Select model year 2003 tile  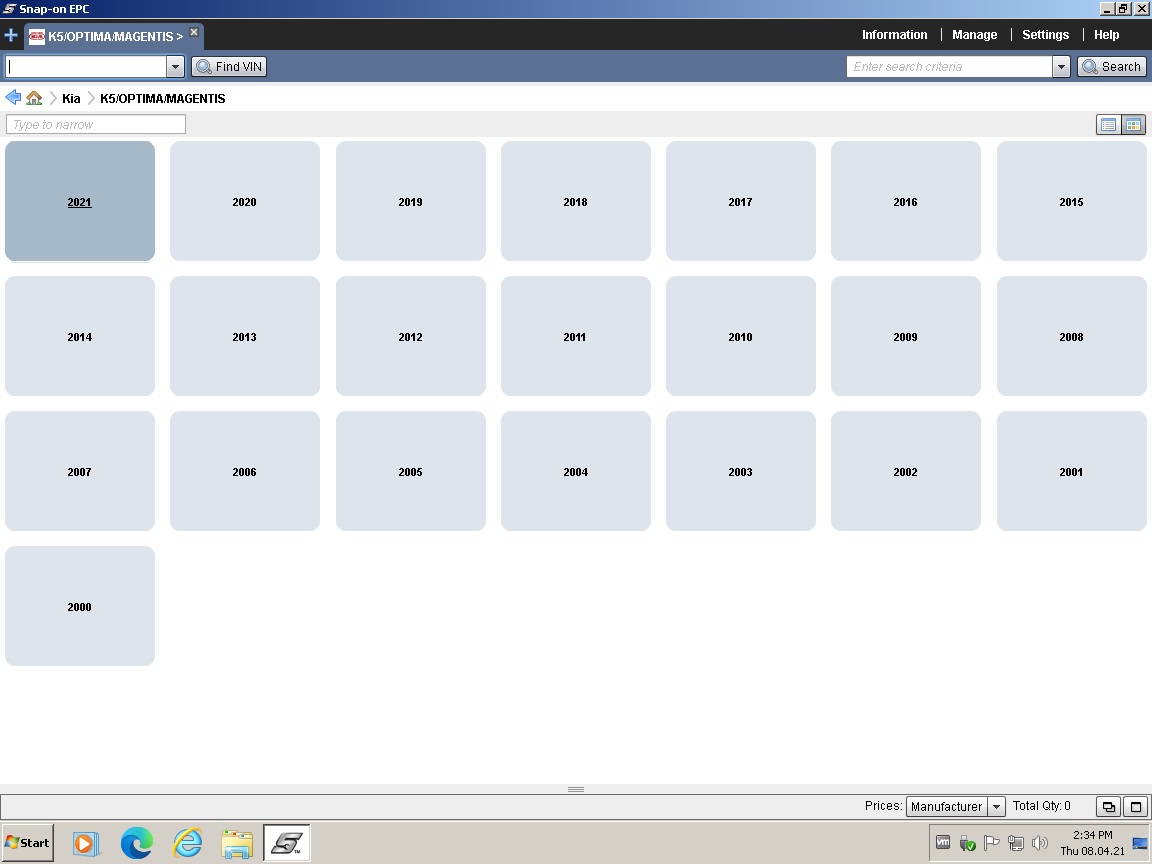[741, 472]
